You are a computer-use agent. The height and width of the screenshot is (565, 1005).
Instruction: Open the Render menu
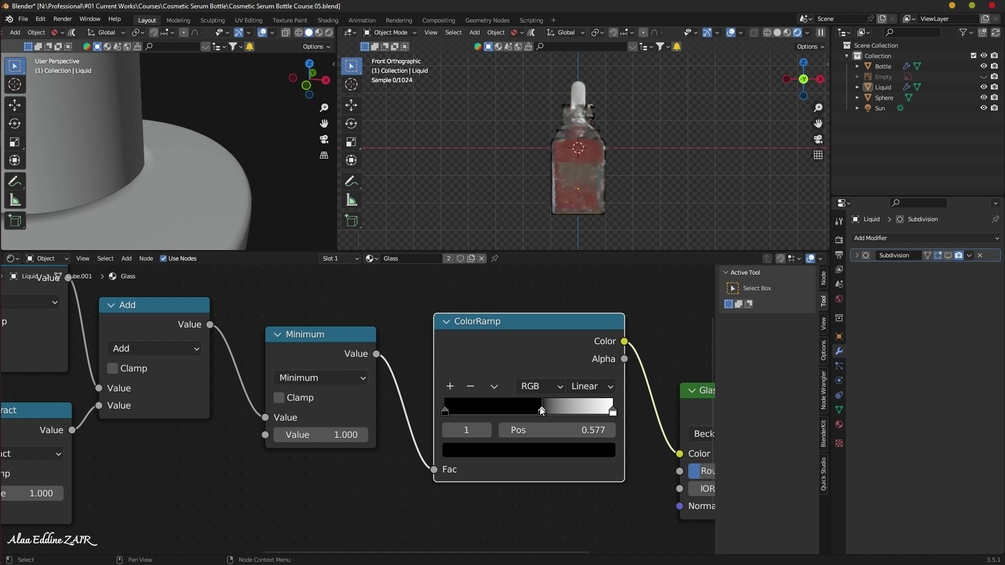(62, 19)
